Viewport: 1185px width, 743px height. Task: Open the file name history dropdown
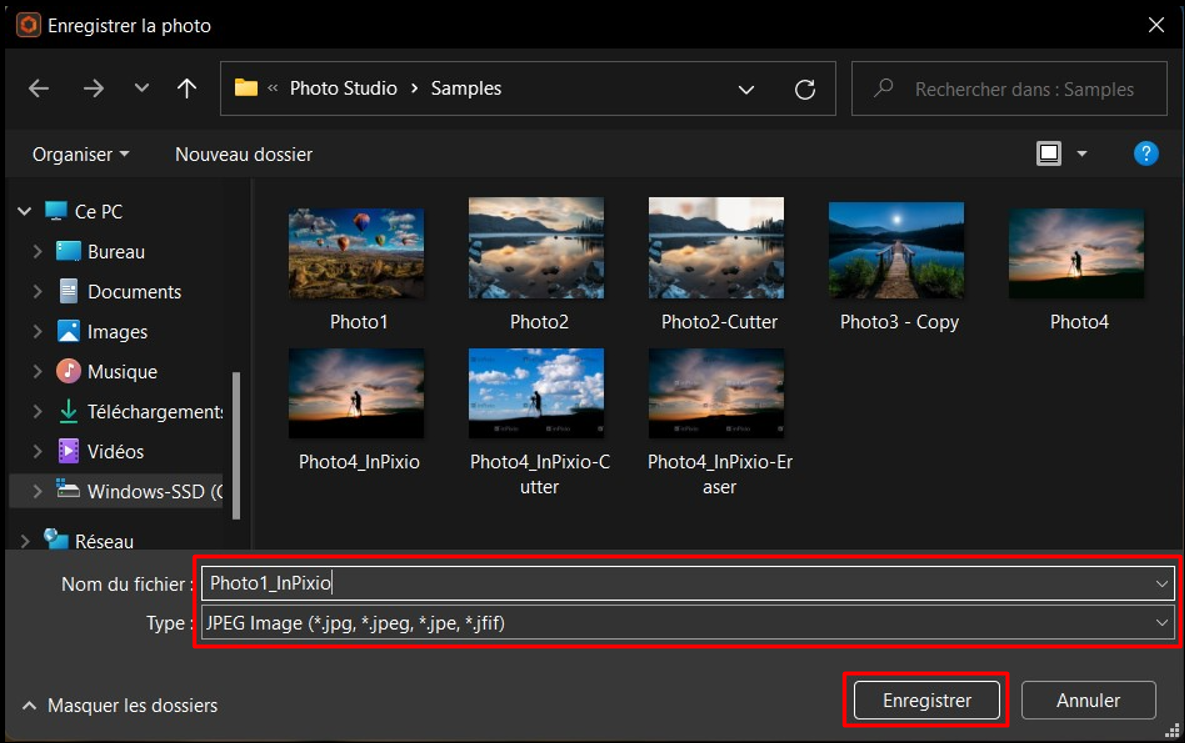coord(1162,584)
